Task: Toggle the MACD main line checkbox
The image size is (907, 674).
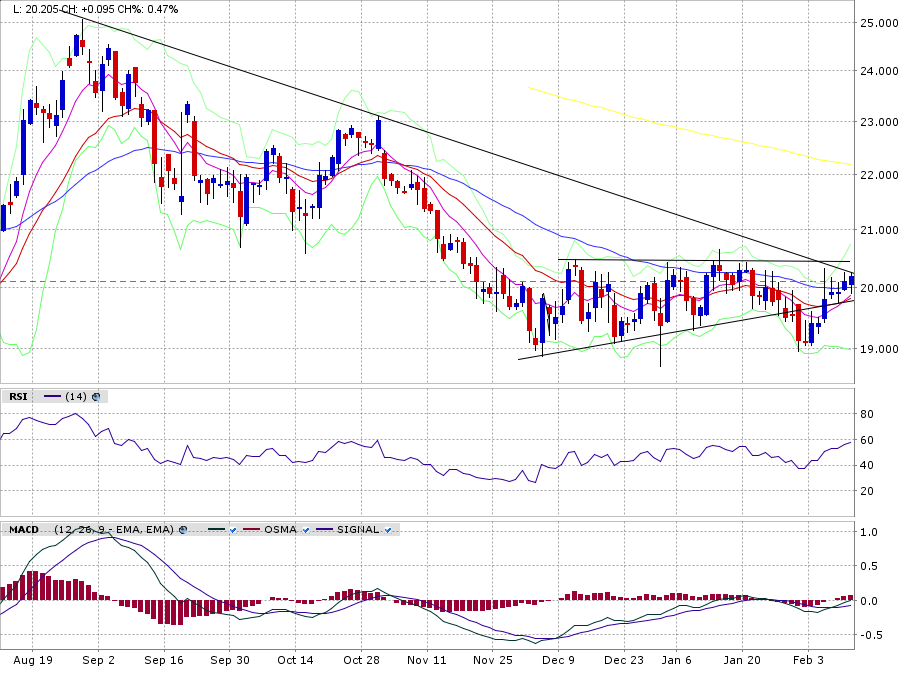Action: 232,529
